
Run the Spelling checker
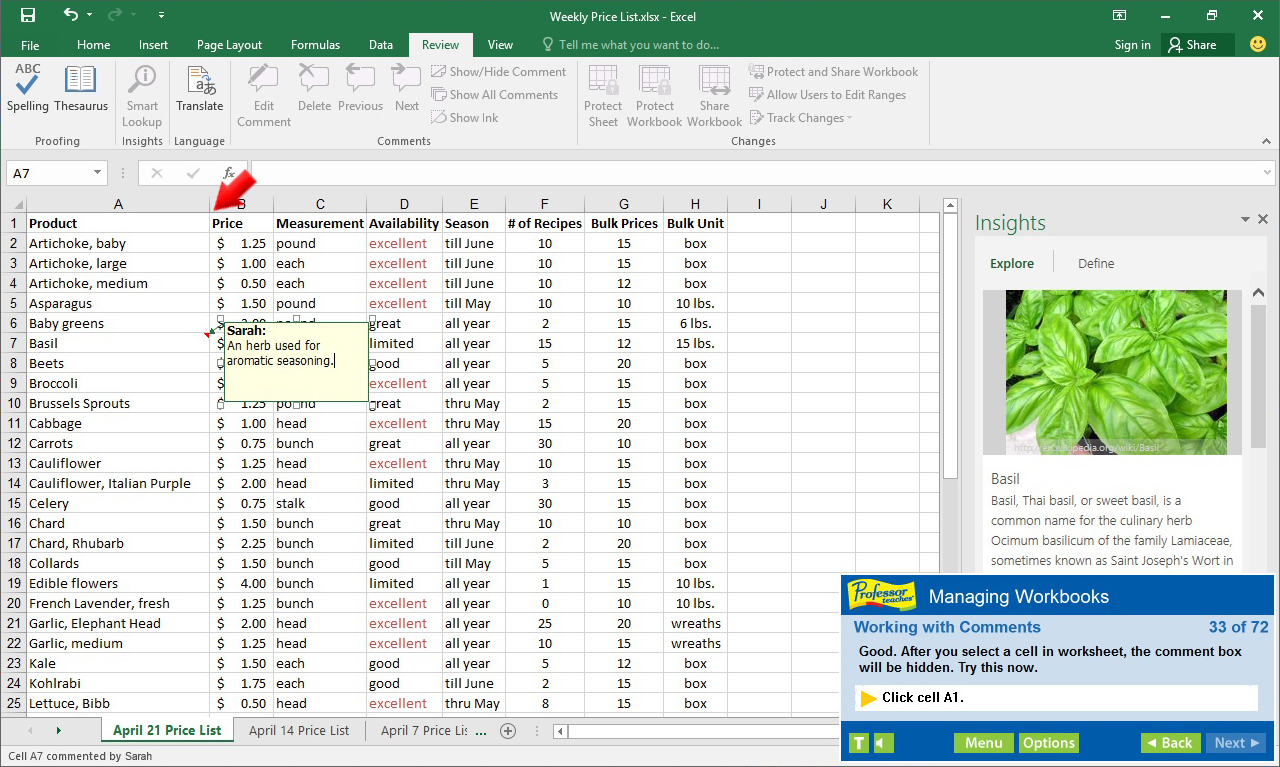pos(27,90)
